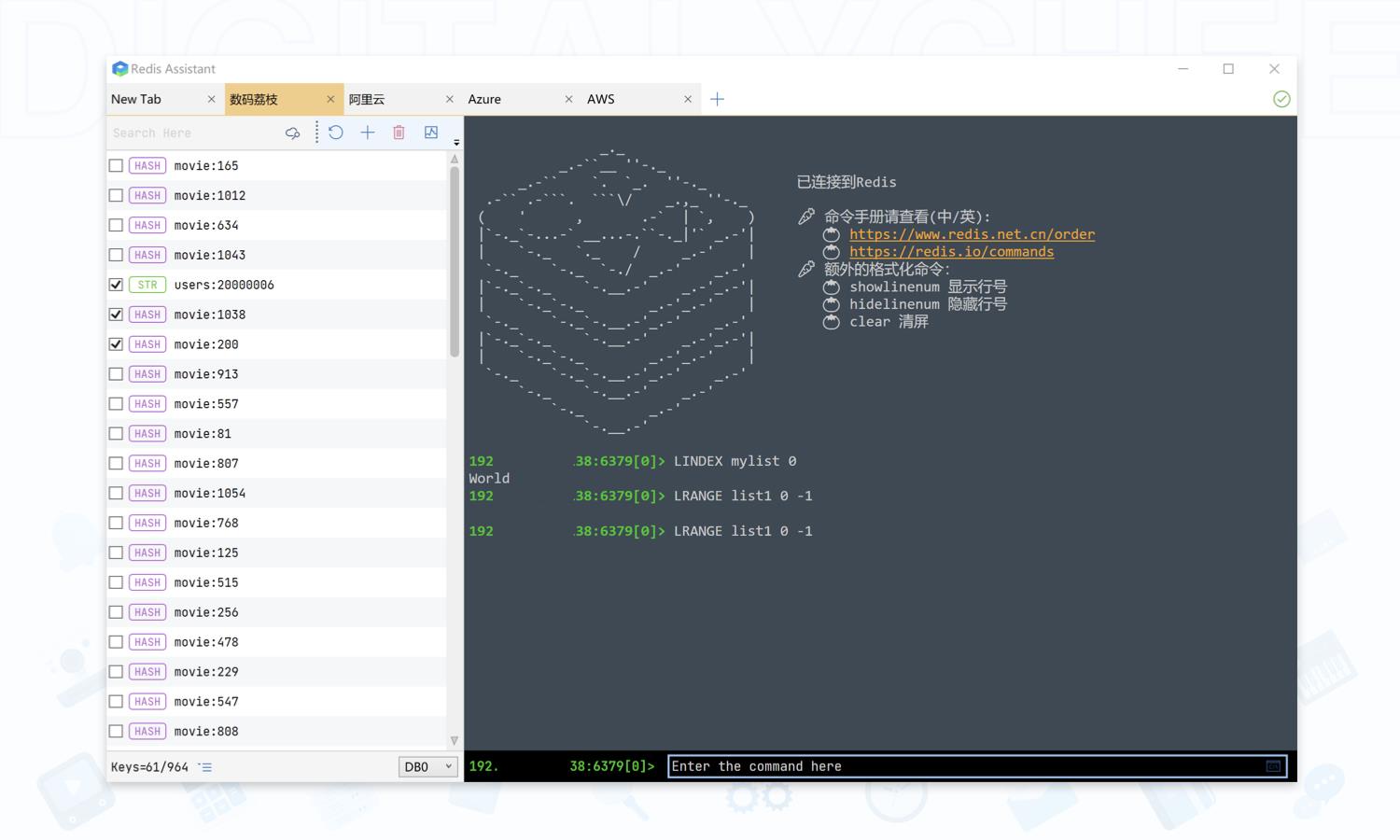
Task: Switch to the 阿里云 tab
Action: pos(367,99)
